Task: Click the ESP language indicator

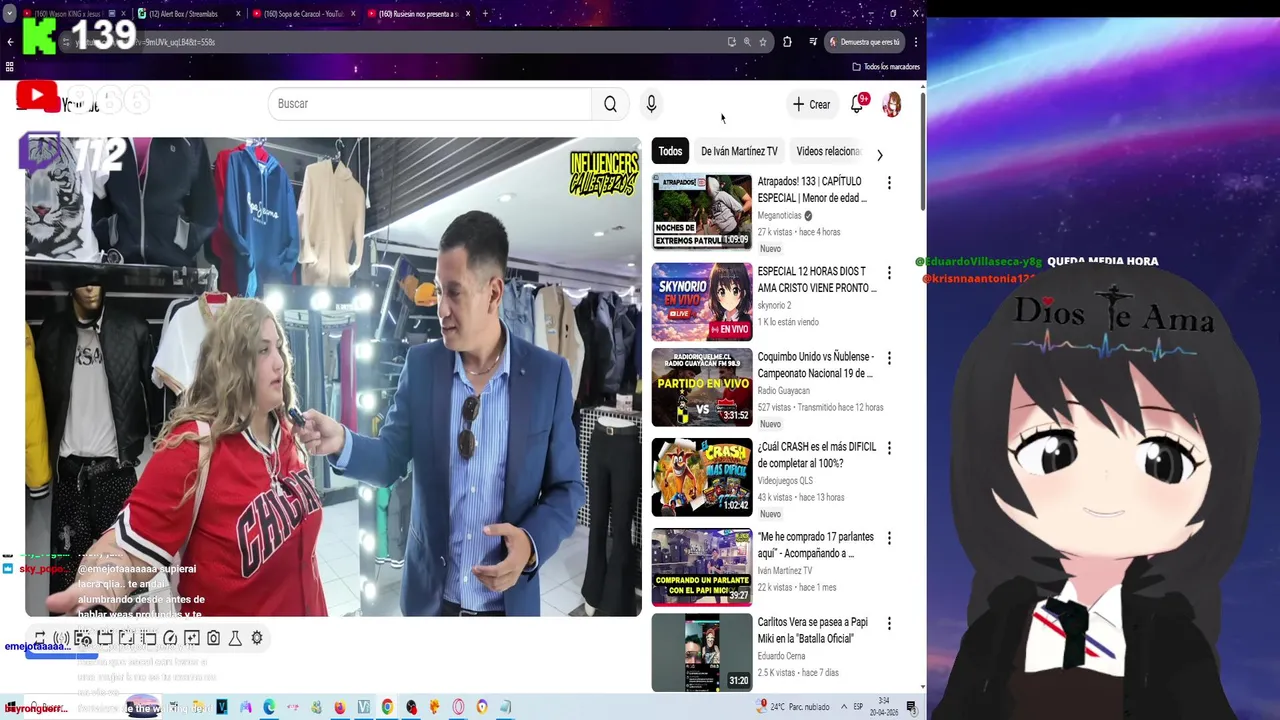Action: pyautogui.click(x=858, y=707)
